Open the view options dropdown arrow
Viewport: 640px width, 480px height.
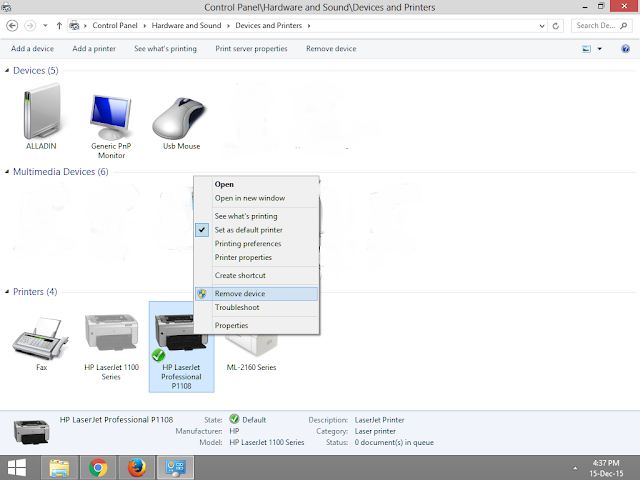click(x=600, y=49)
